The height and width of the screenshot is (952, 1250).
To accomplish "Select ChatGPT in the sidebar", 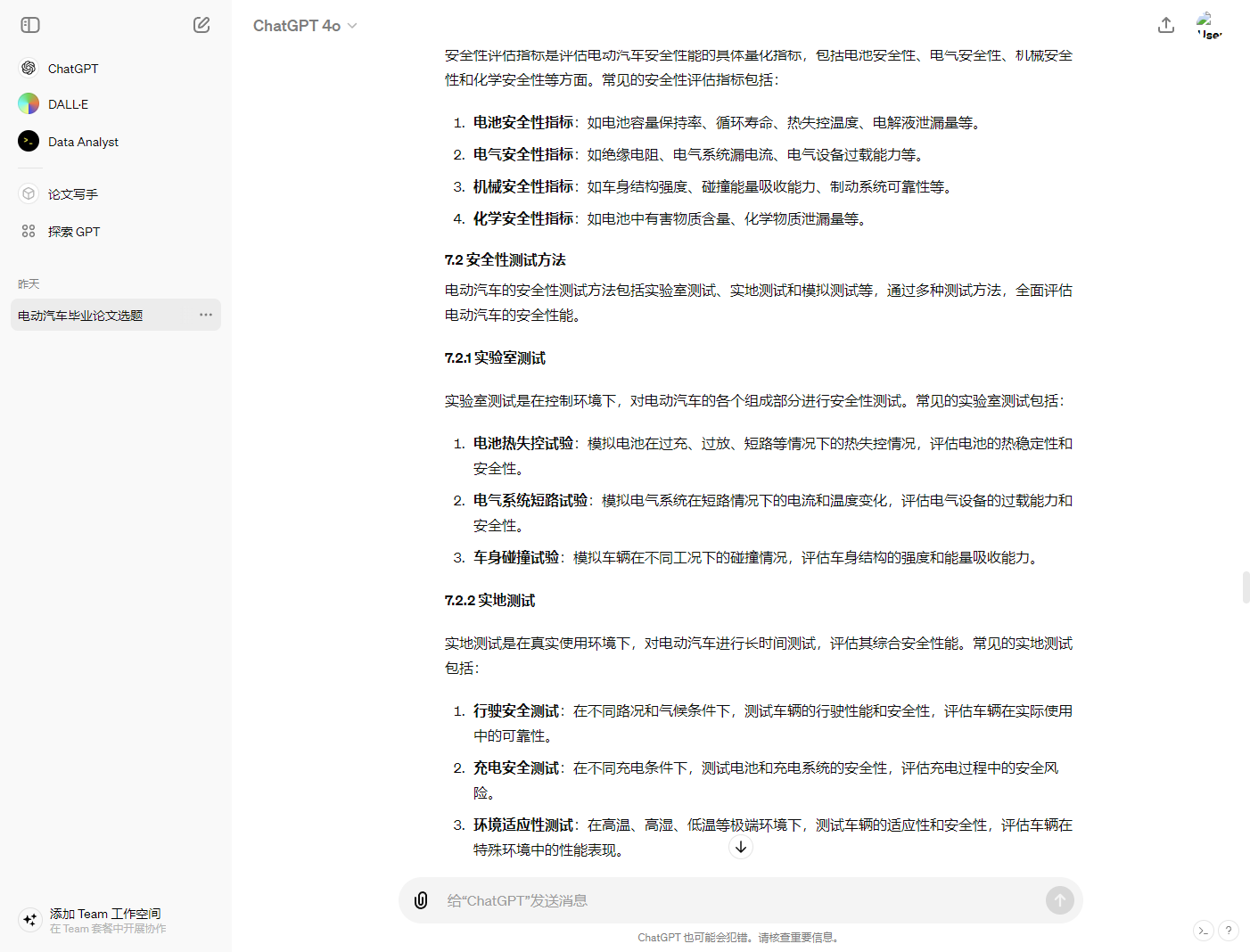I will point(72,69).
